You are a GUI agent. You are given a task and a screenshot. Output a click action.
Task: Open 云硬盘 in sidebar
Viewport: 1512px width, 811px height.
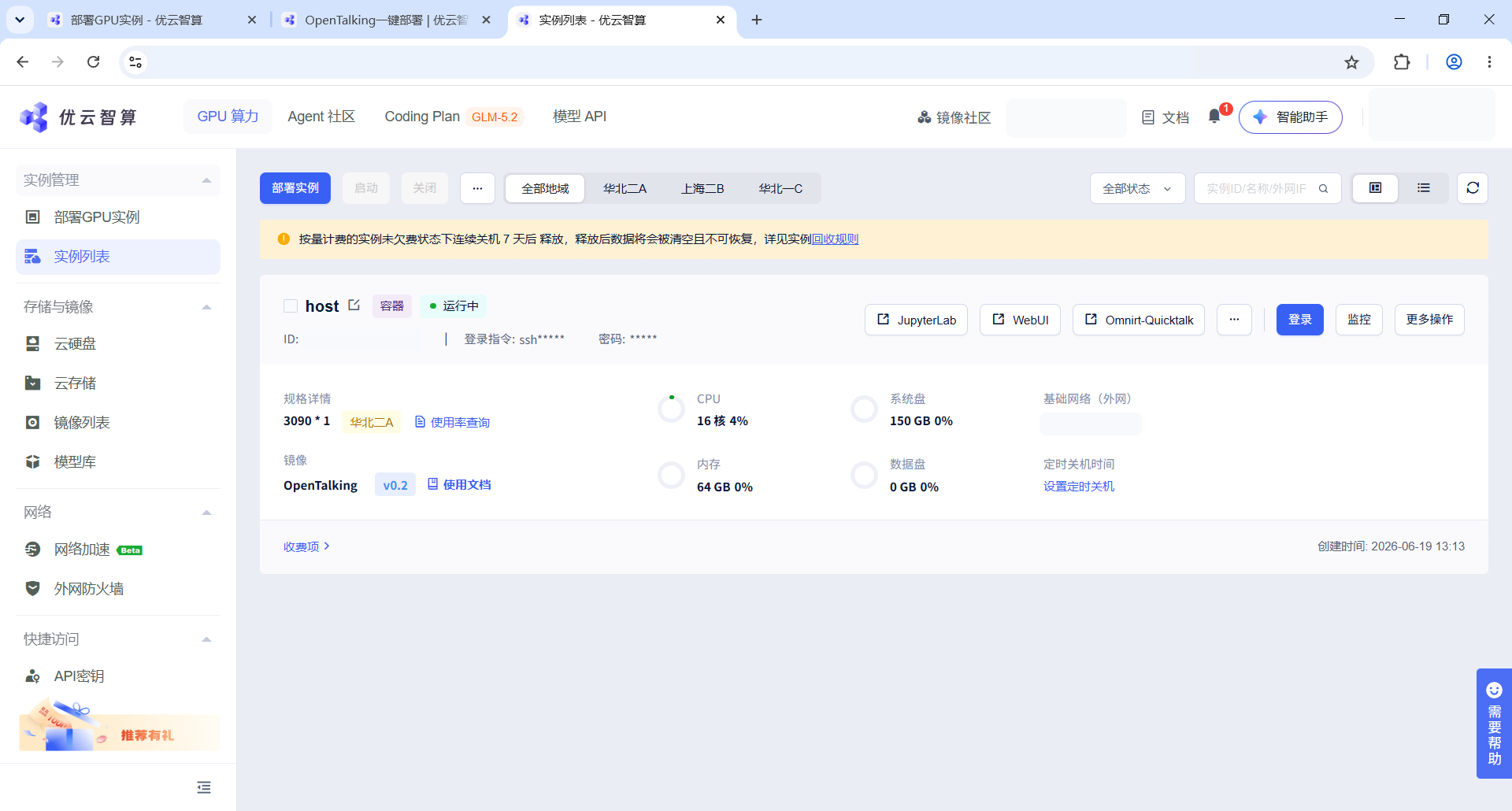[x=118, y=344]
